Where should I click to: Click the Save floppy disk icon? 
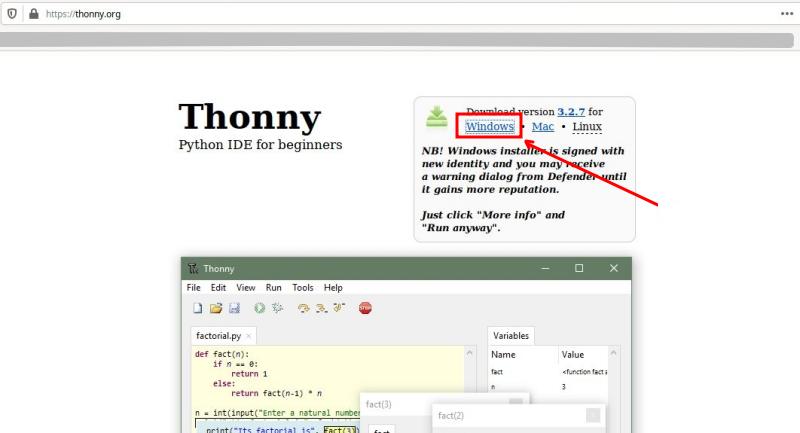click(234, 309)
